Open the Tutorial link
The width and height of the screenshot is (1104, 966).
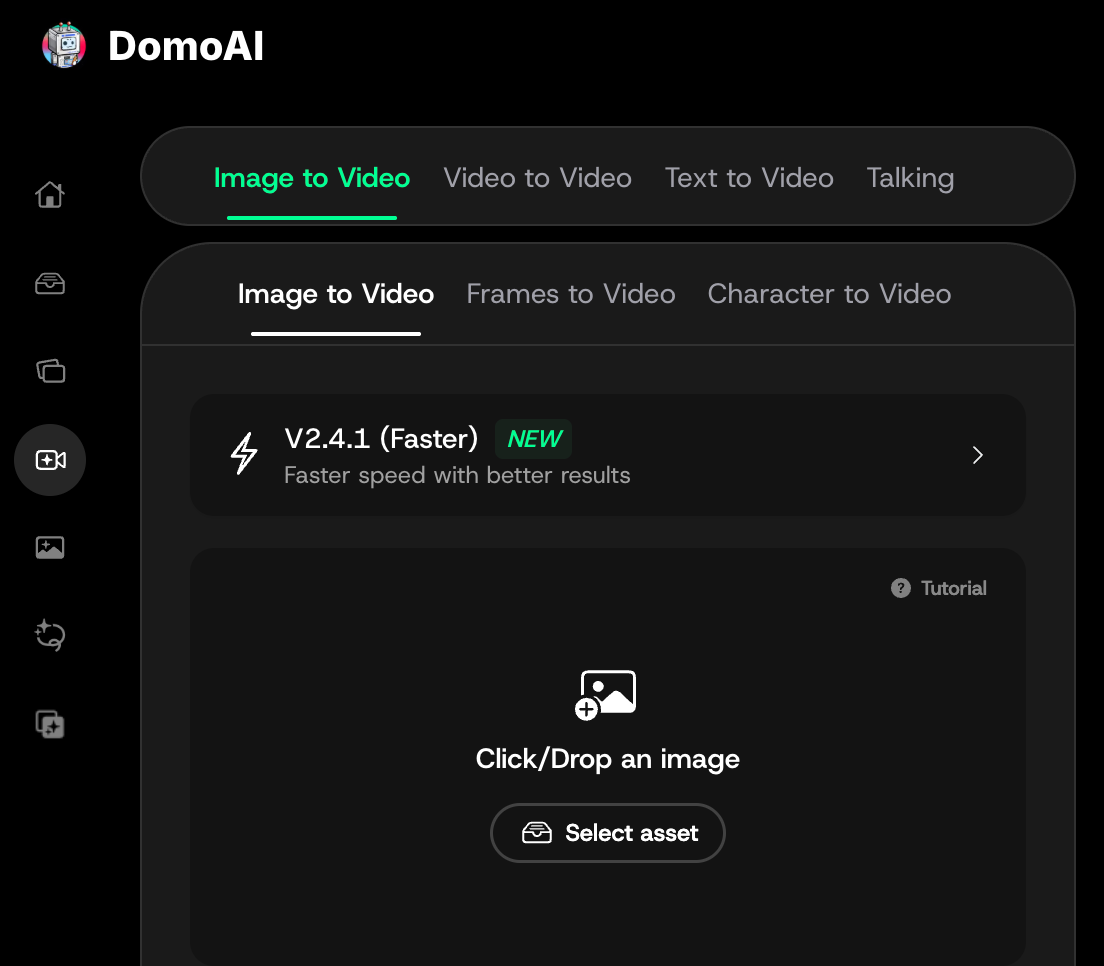tap(953, 588)
